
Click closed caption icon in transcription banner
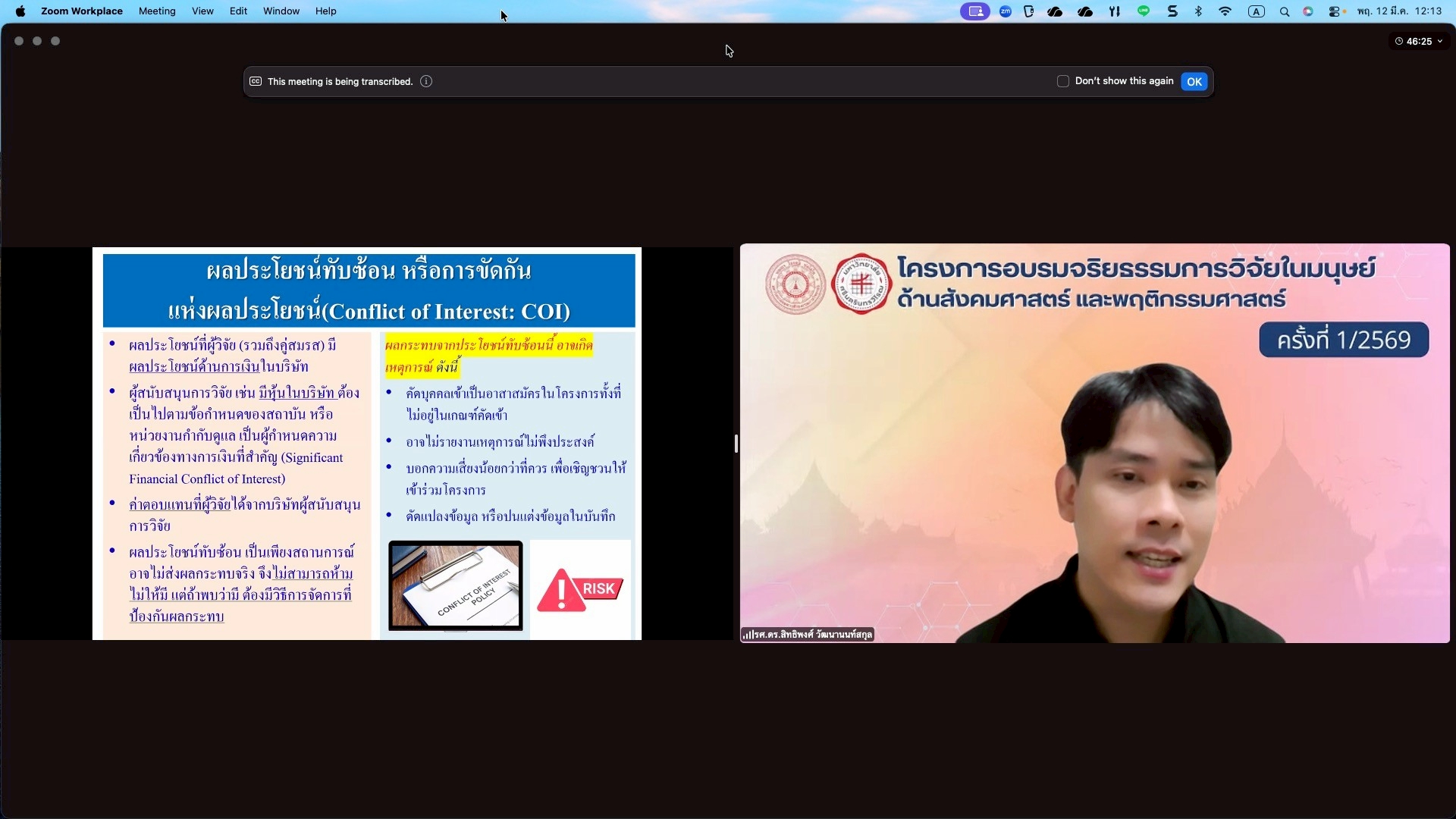tap(256, 81)
